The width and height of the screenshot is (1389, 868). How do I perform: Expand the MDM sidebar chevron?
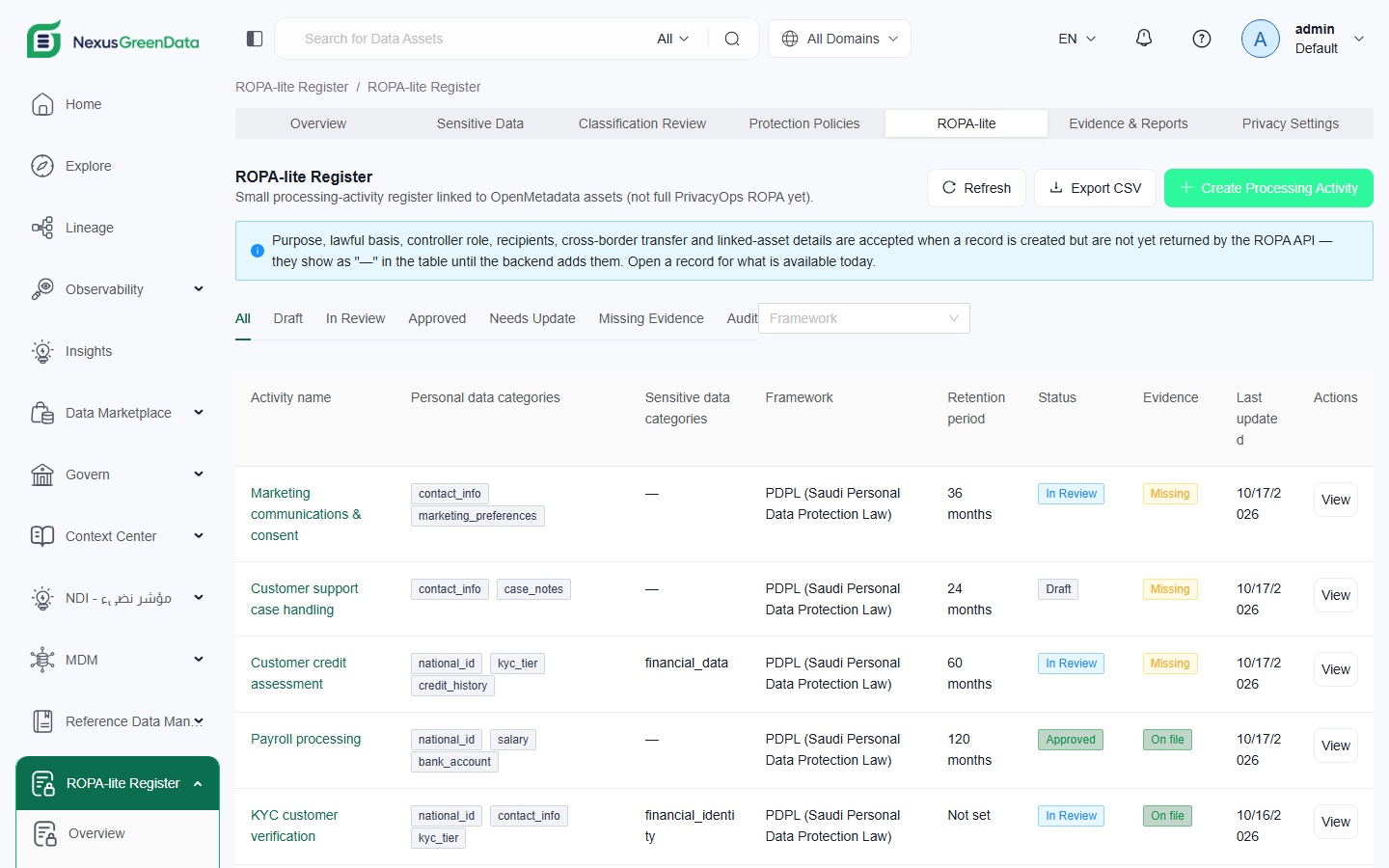(199, 660)
